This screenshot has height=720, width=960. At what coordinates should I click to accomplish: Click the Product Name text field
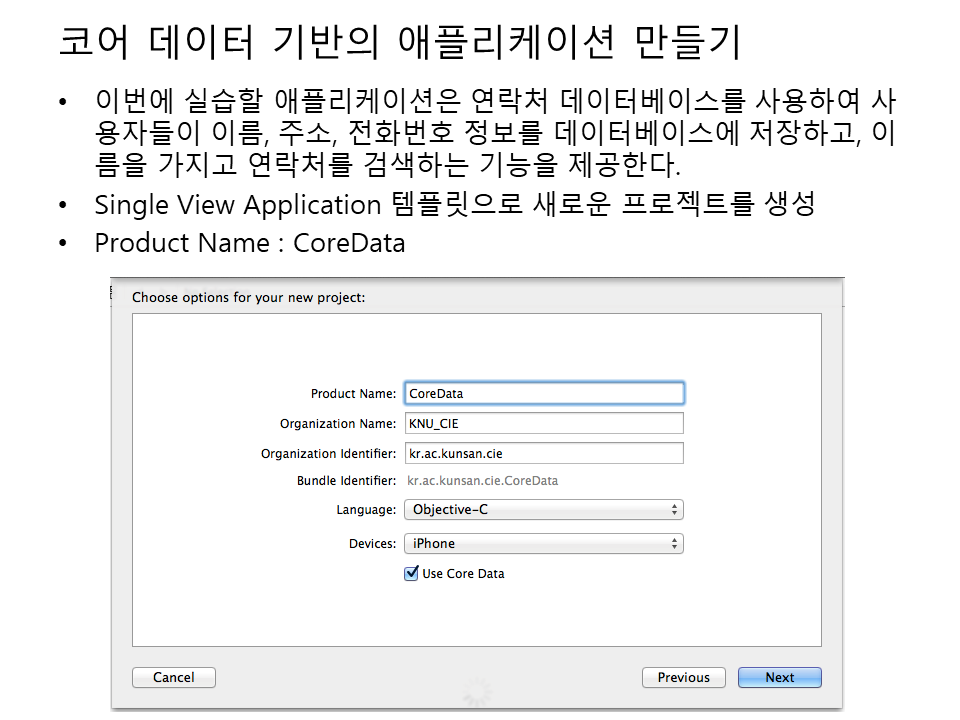pyautogui.click(x=544, y=393)
